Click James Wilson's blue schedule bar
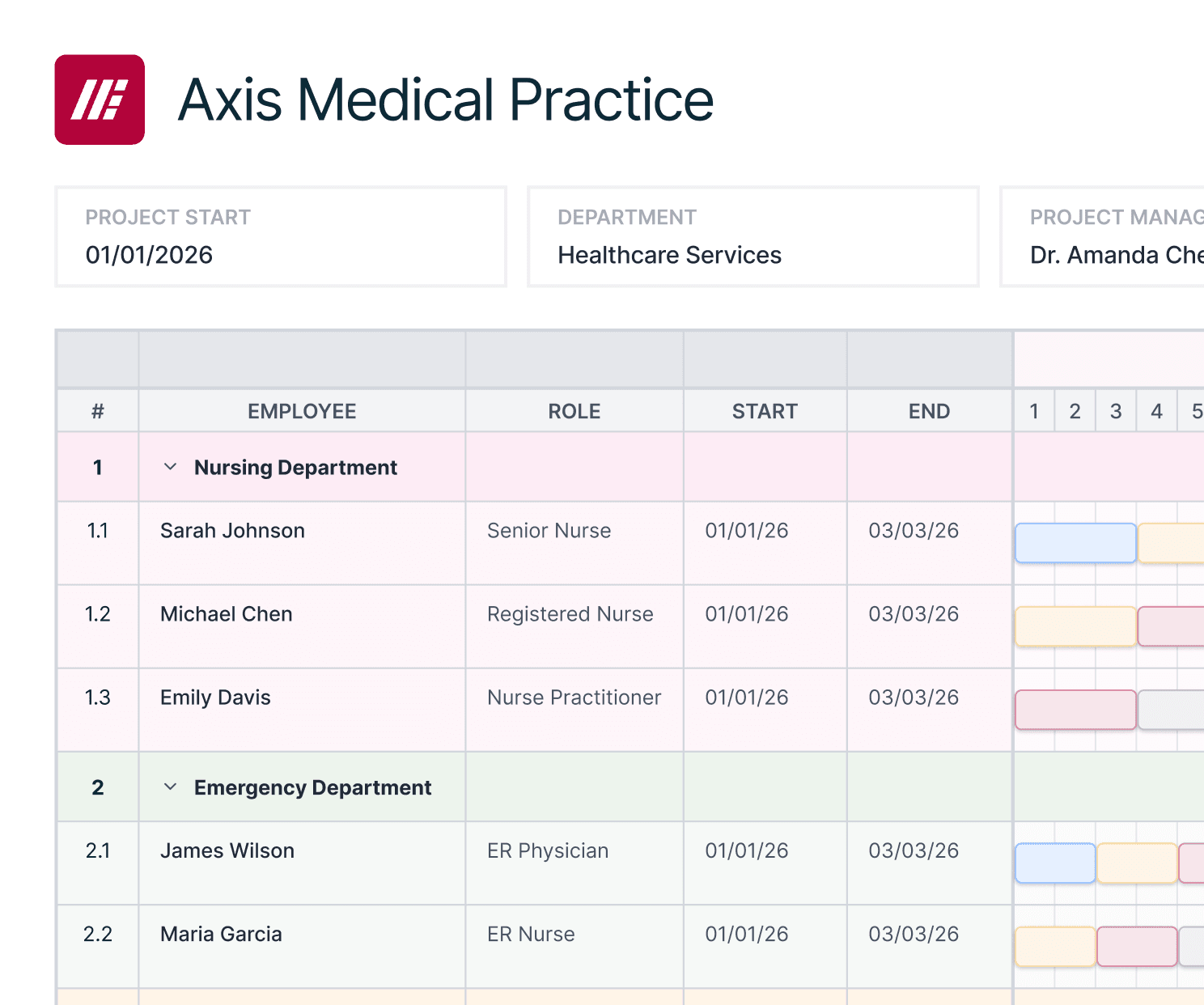The height and width of the screenshot is (1005, 1204). (x=1055, y=863)
